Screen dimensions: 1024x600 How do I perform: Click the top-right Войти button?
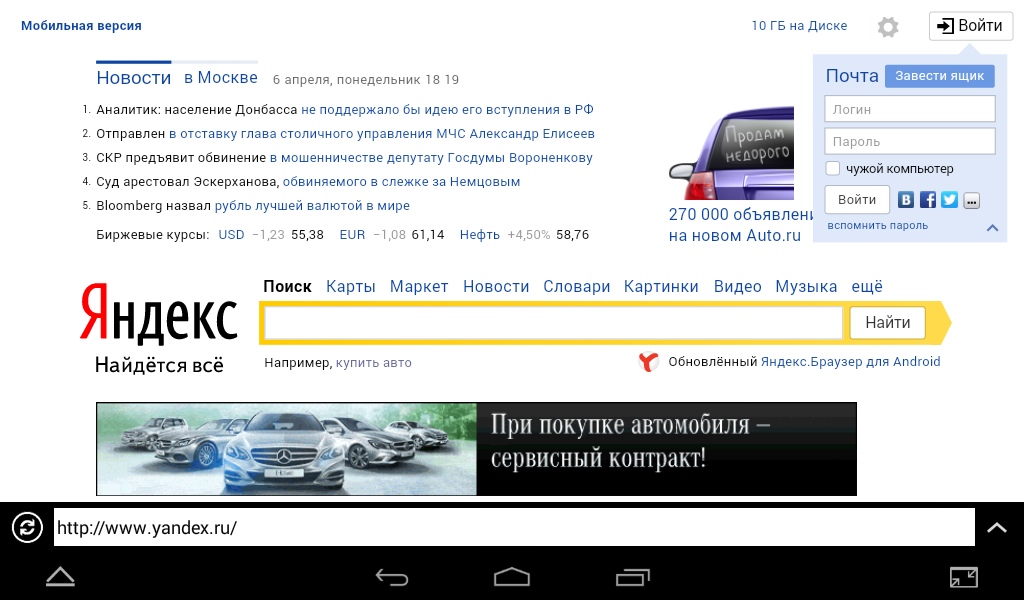point(971,26)
